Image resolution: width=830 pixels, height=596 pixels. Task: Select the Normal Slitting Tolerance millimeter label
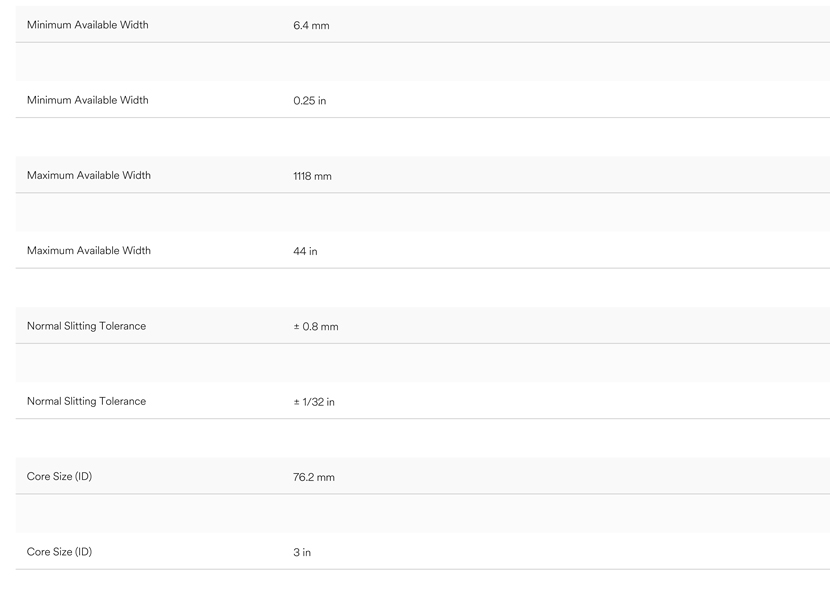pyautogui.click(x=86, y=326)
